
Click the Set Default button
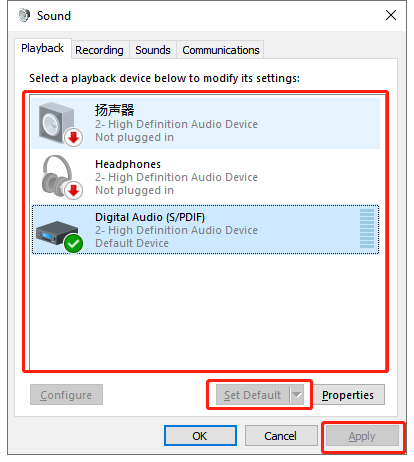click(253, 395)
